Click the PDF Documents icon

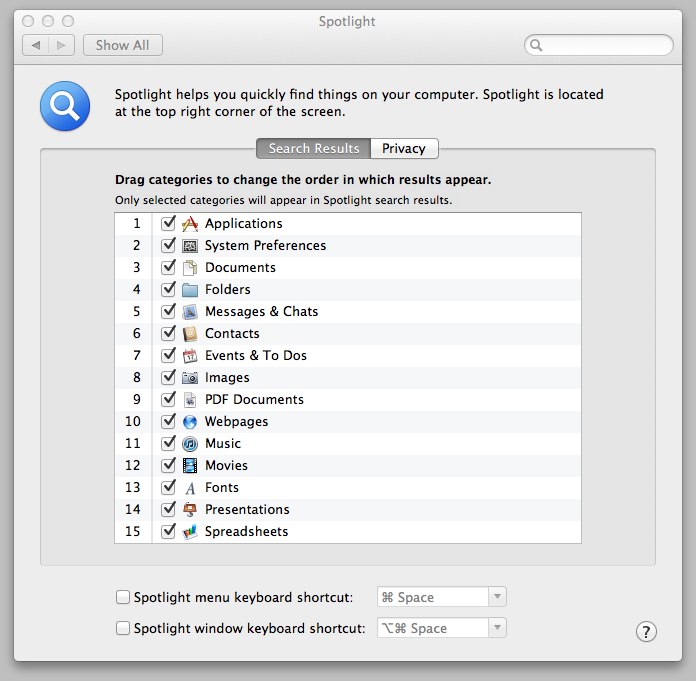tap(190, 400)
